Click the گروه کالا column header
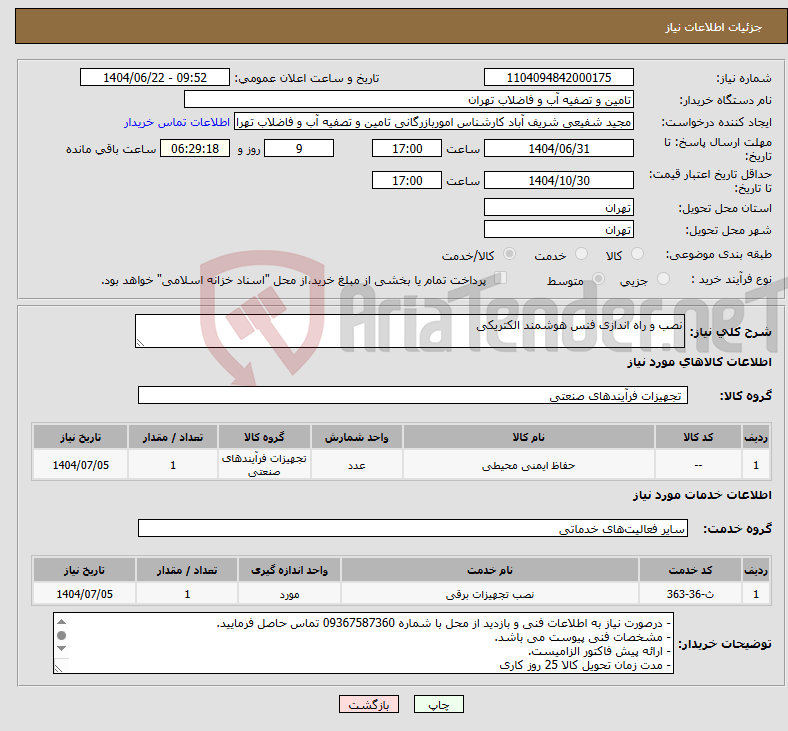The image size is (788, 731). [x=264, y=437]
